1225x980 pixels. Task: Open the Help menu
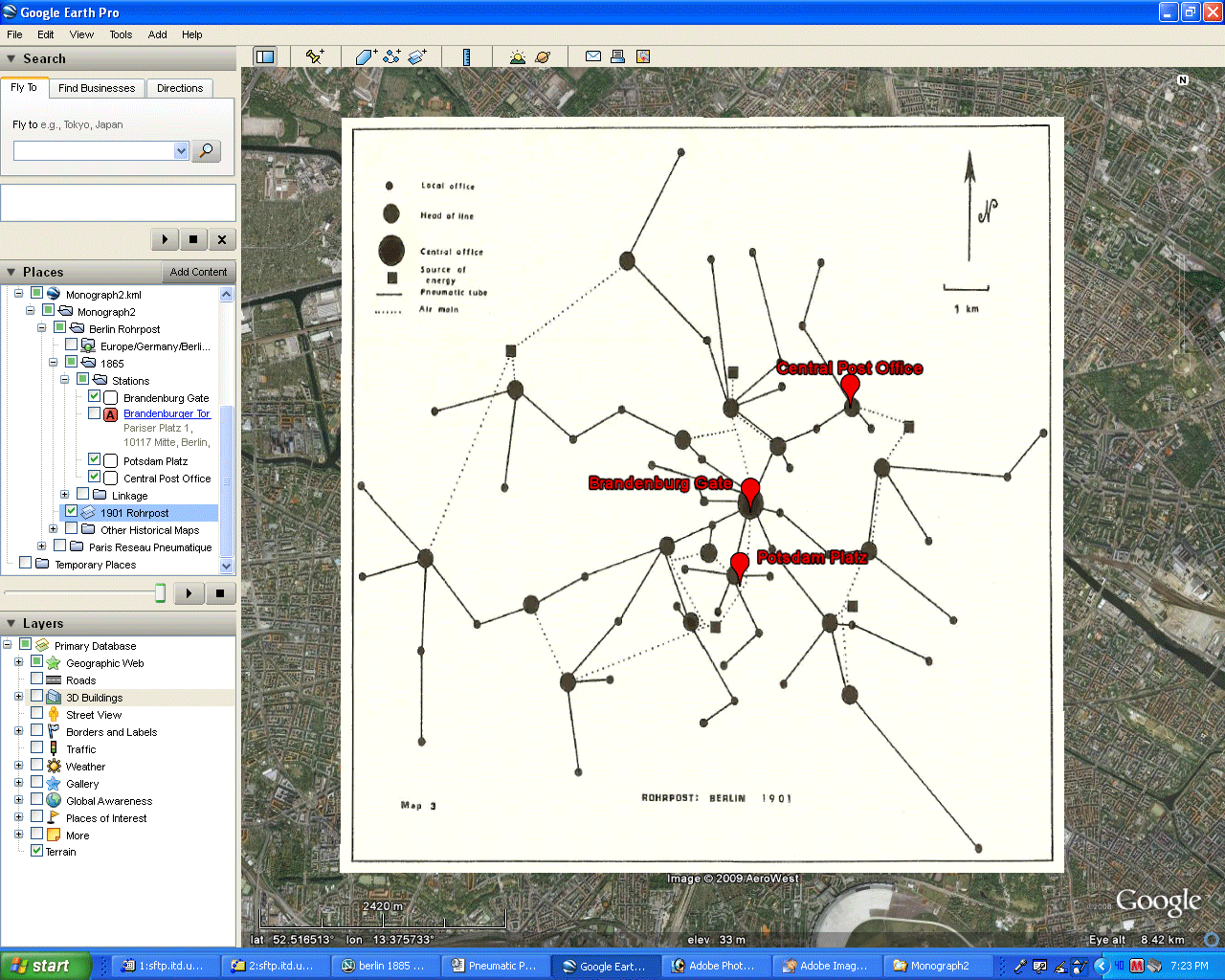tap(192, 34)
